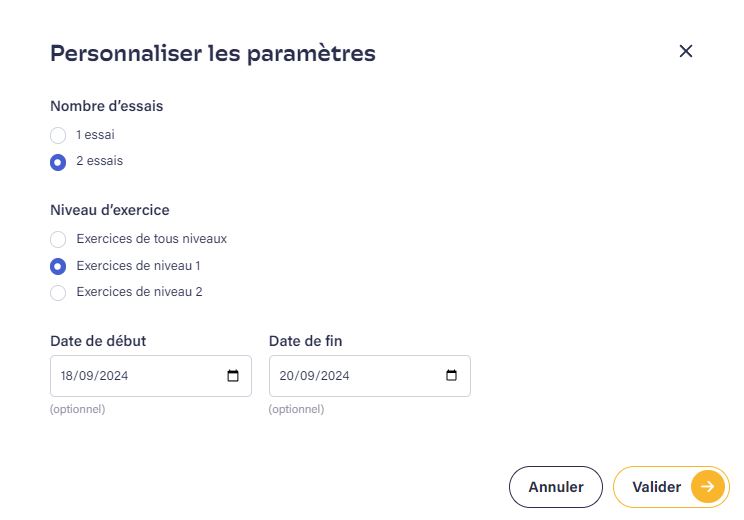Click the "Exercices de niveau 1" label
The width and height of the screenshot is (744, 520).
(x=138, y=266)
